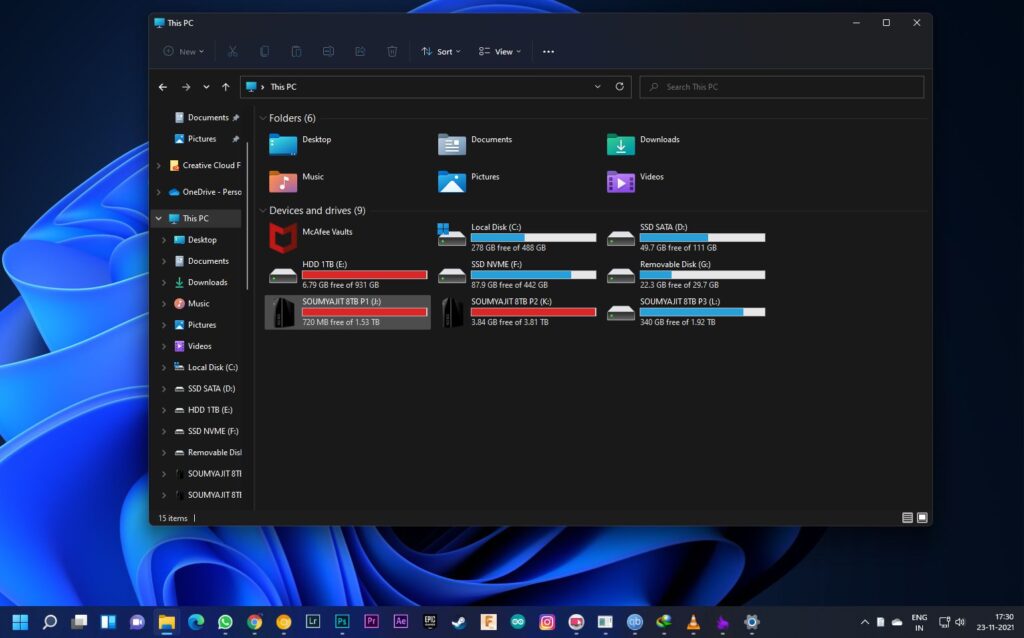The height and width of the screenshot is (638, 1024).
Task: Click the Paste clipboard icon in toolbar
Action: tap(296, 52)
